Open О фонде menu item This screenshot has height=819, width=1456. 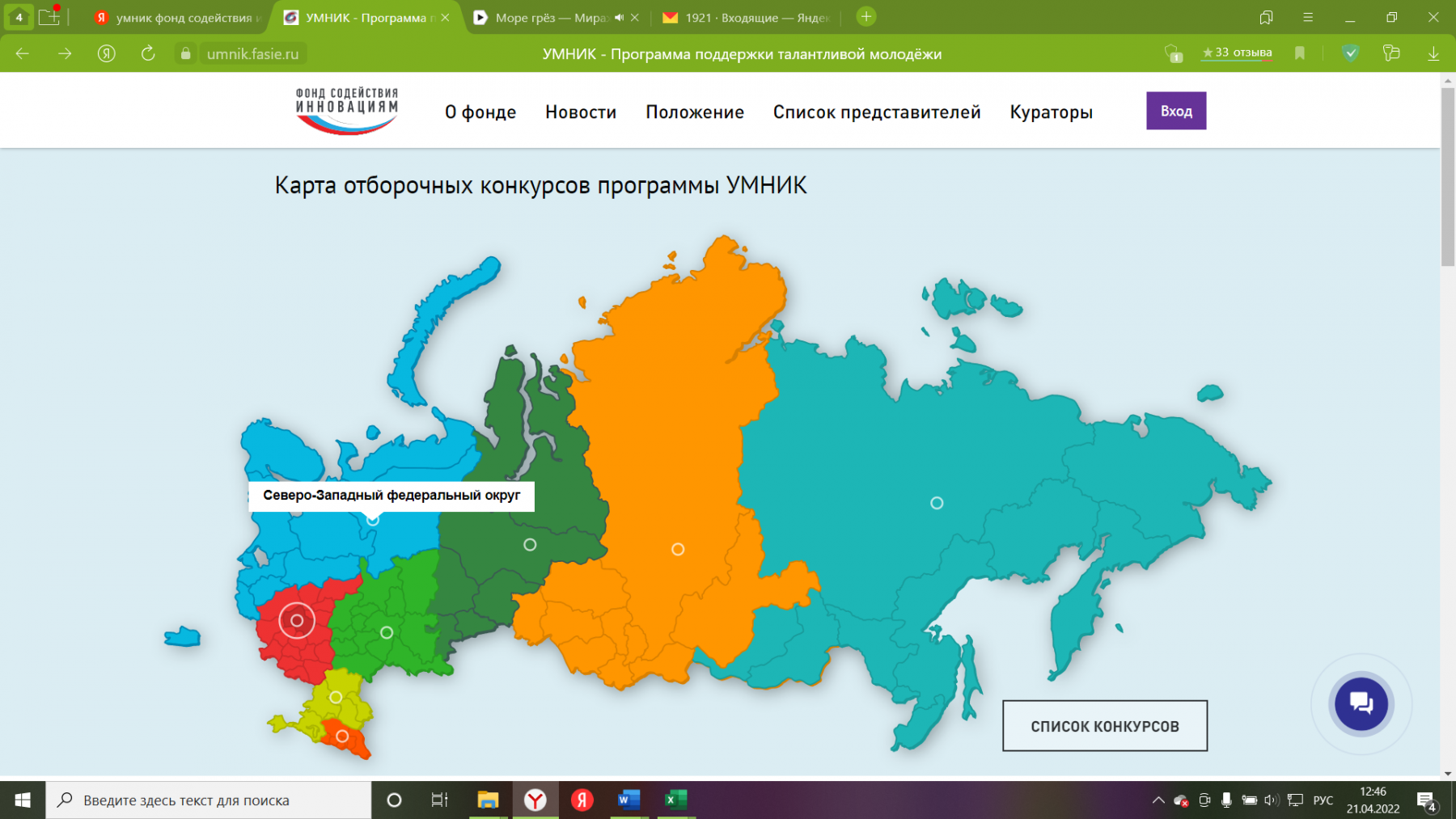point(480,112)
